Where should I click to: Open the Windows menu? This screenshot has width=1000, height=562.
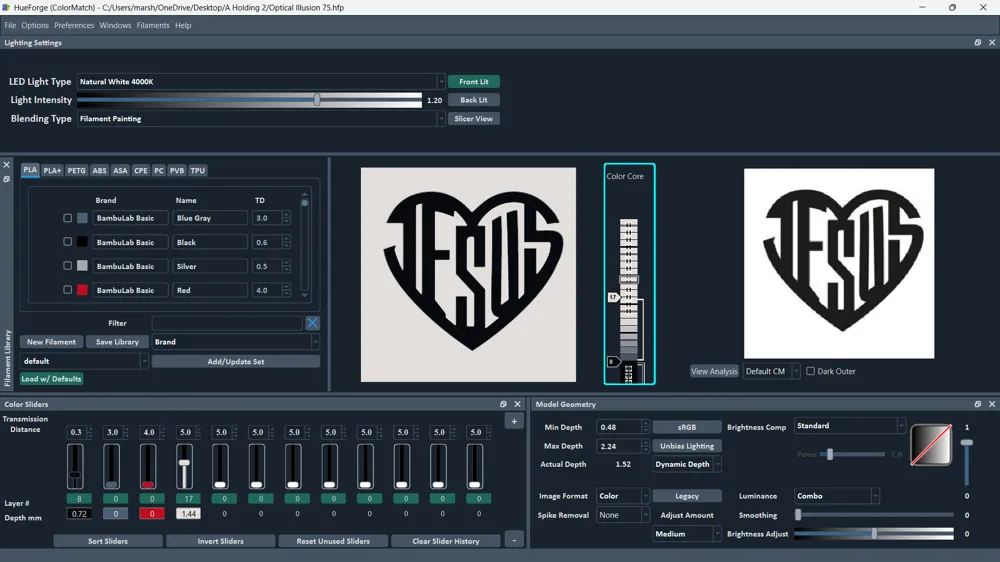115,26
